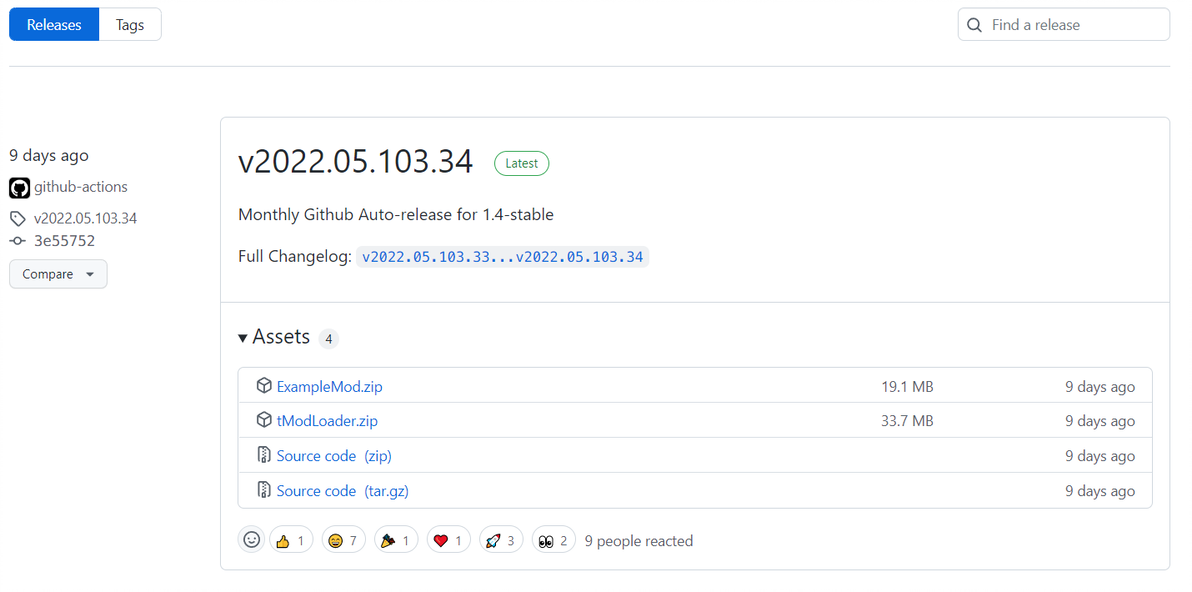This screenshot has width=1192, height=592.
Task: Toggle the laugh reaction with 7
Action: click(344, 540)
